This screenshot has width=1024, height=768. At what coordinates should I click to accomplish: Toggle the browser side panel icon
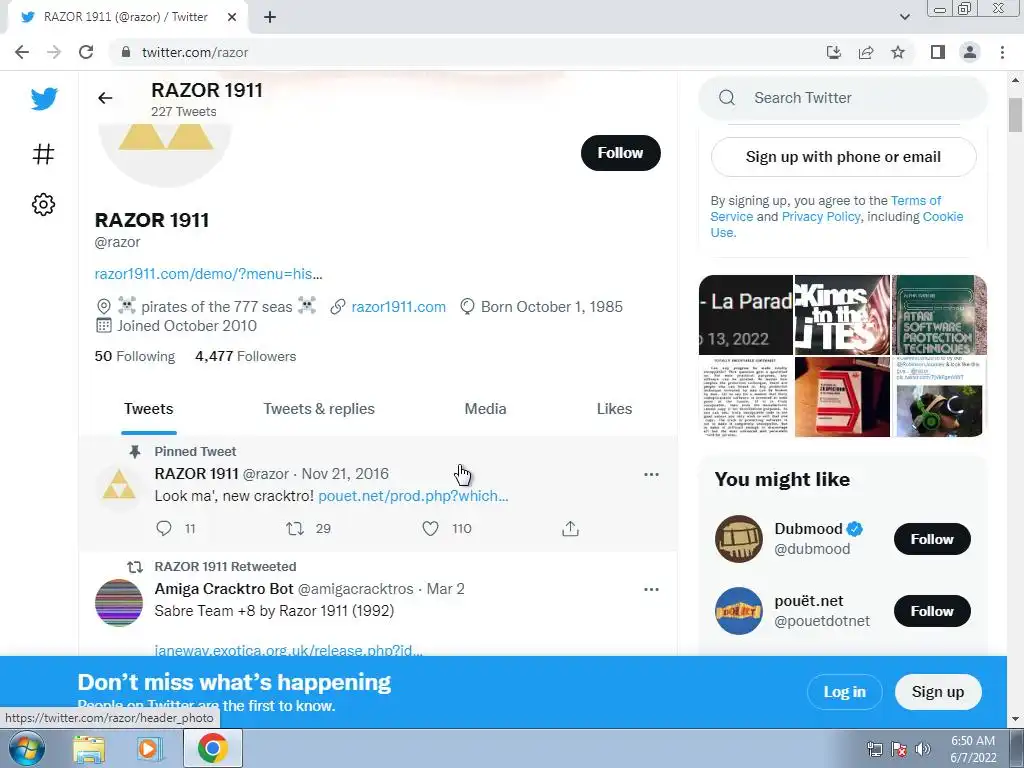tap(938, 52)
